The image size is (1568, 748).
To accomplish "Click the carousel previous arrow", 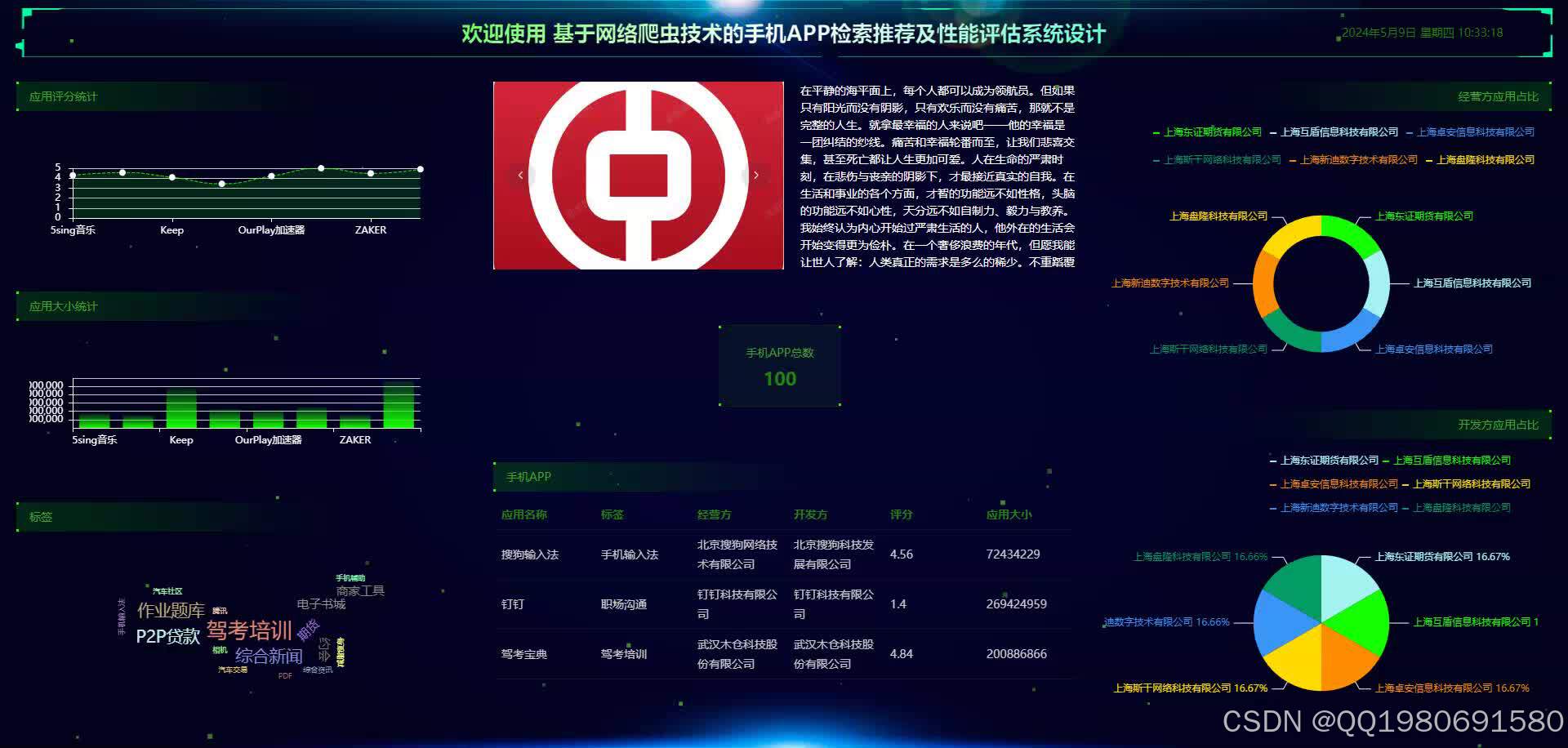I will (520, 174).
